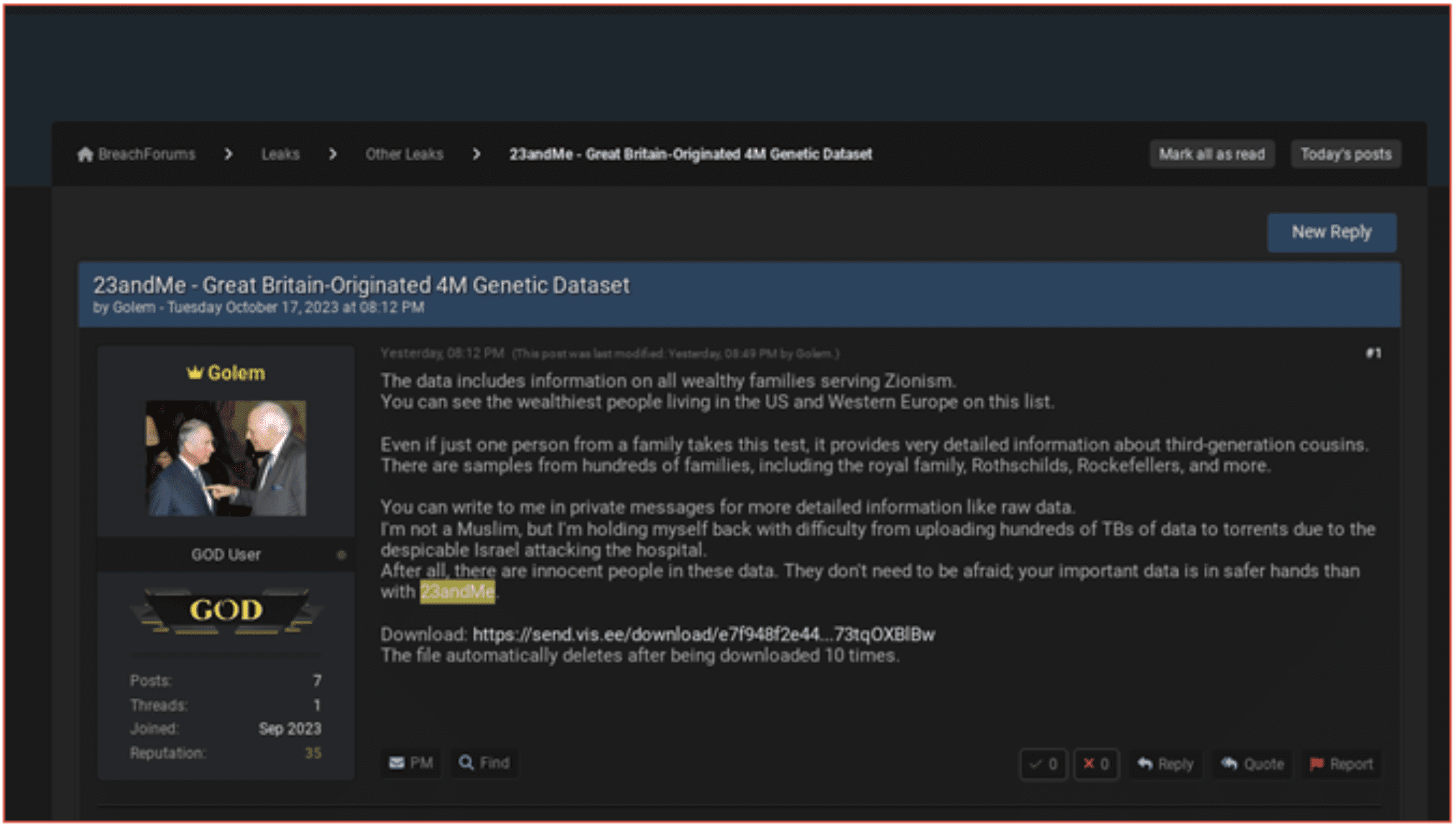Click Mark all as read

click(1212, 155)
